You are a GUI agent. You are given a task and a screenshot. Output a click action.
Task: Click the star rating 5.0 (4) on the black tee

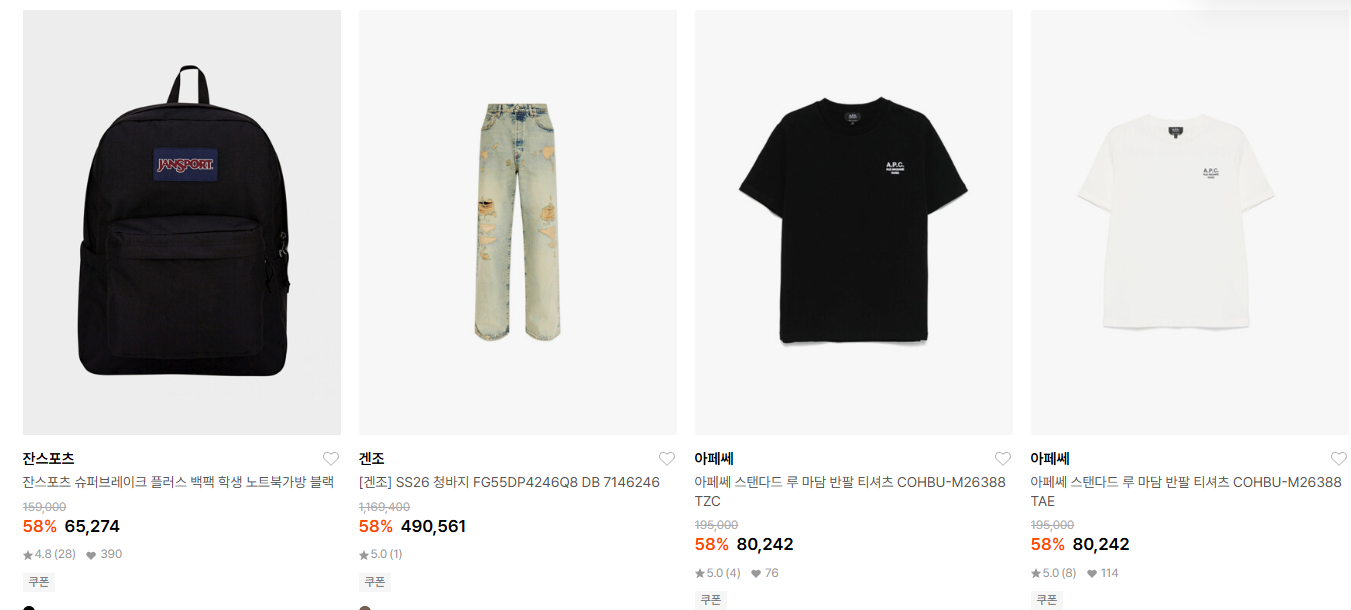(718, 573)
